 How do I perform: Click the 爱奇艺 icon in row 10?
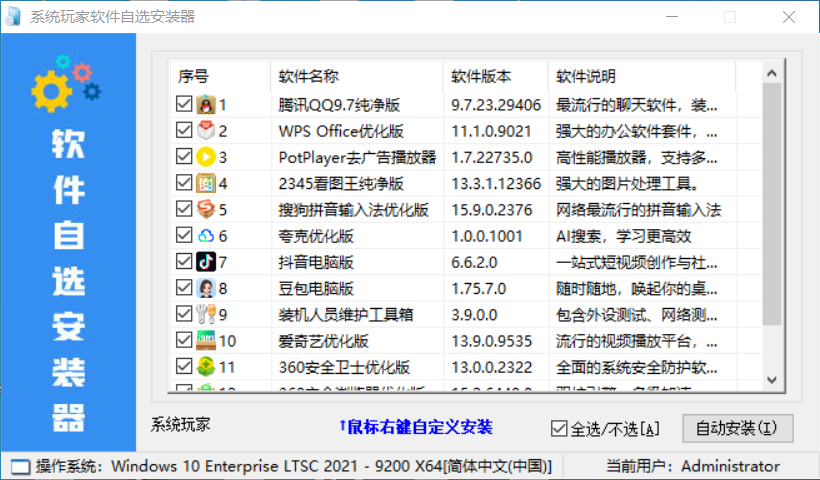206,341
